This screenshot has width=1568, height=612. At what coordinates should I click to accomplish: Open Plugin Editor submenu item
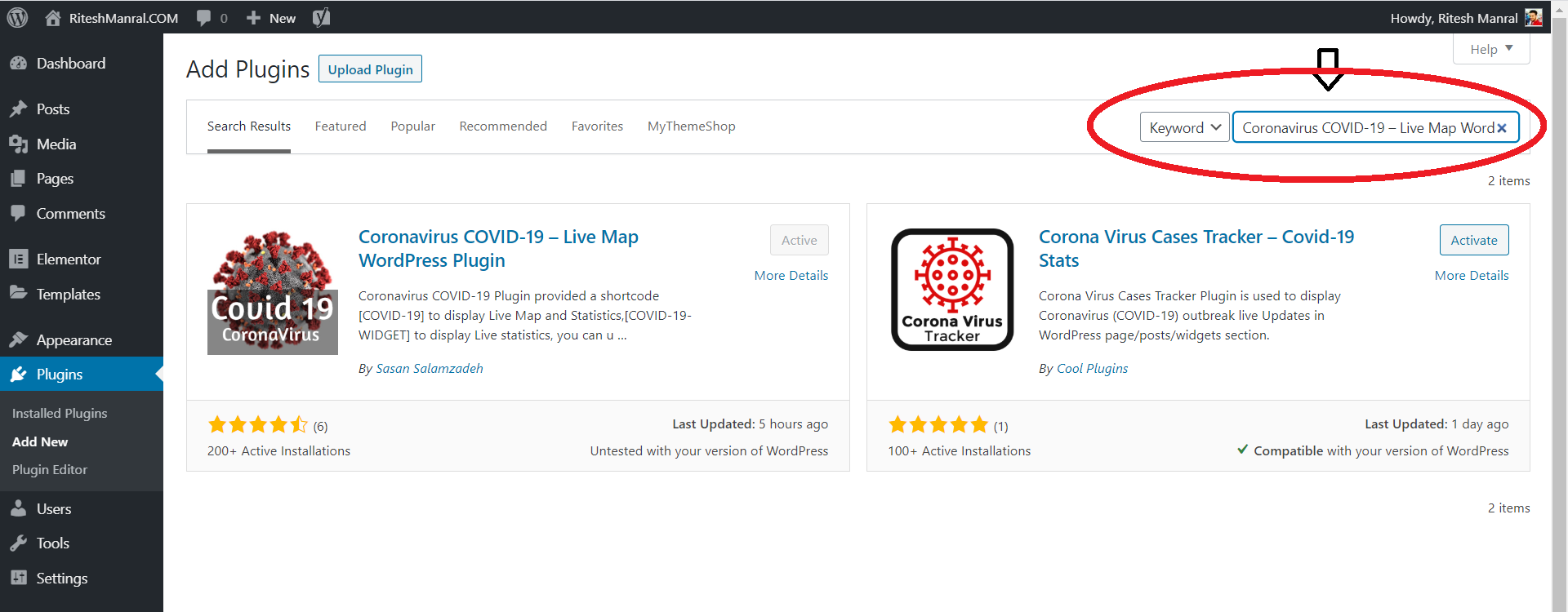tap(50, 470)
